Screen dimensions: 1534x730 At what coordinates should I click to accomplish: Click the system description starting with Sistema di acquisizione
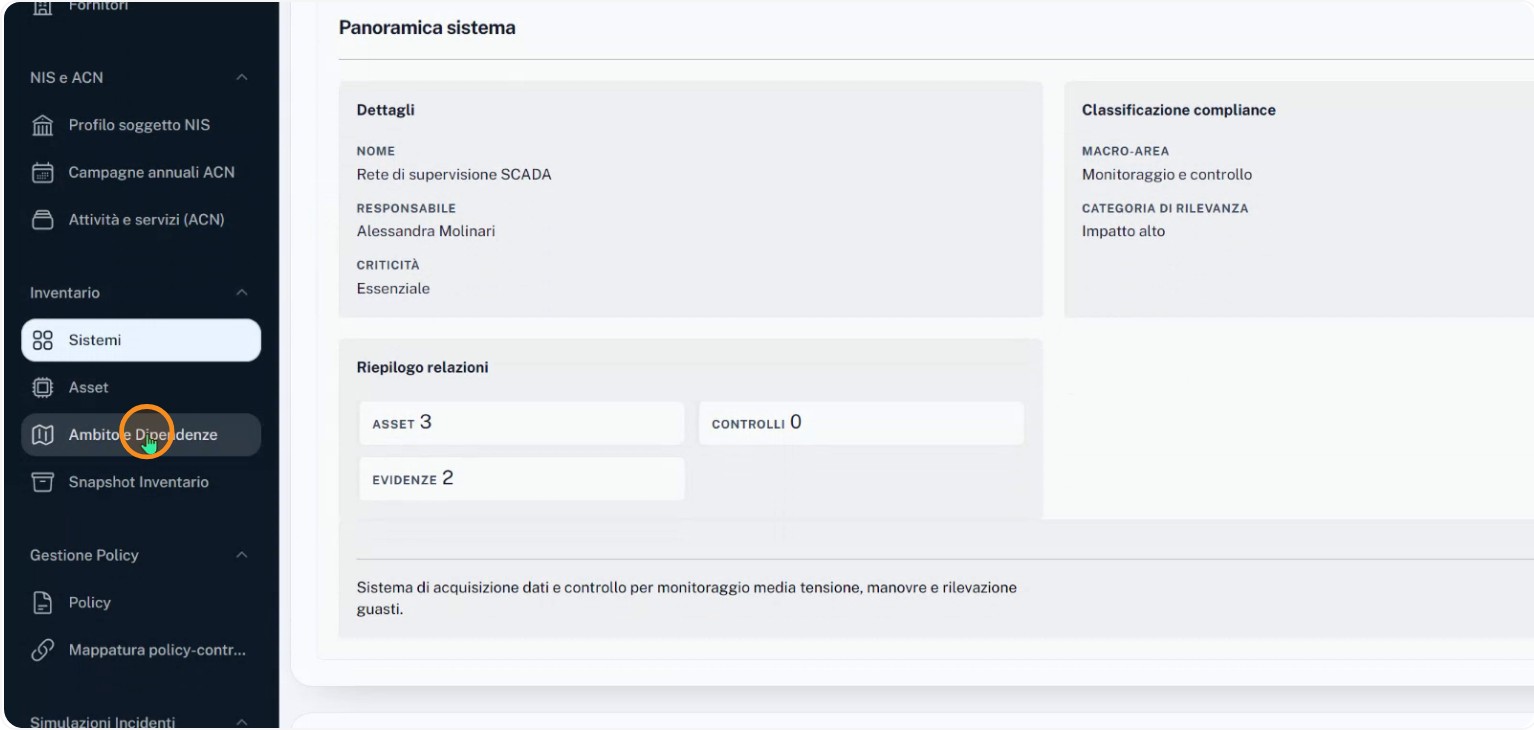[687, 598]
